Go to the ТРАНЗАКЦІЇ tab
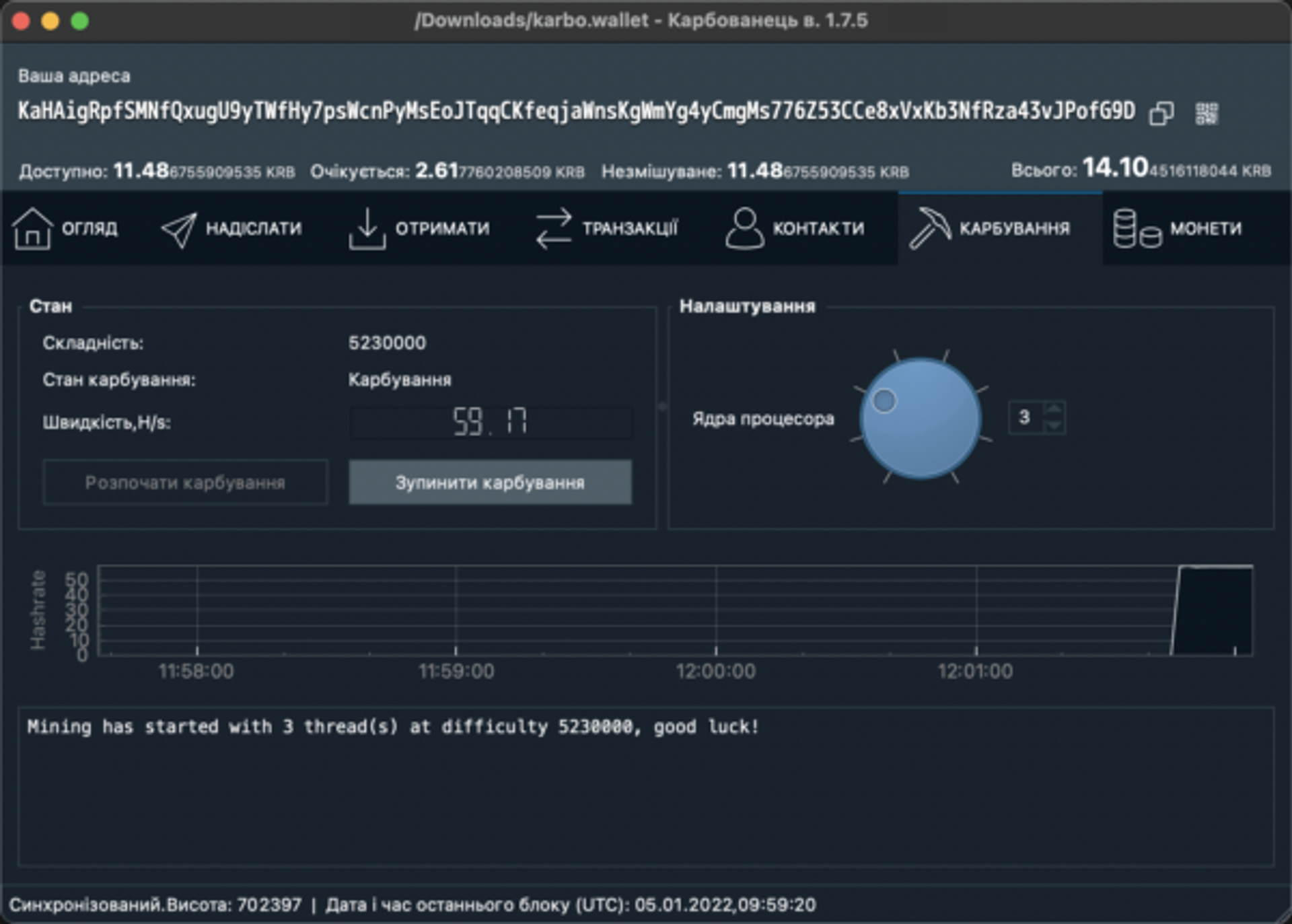The height and width of the screenshot is (924, 1292). pyautogui.click(x=606, y=229)
